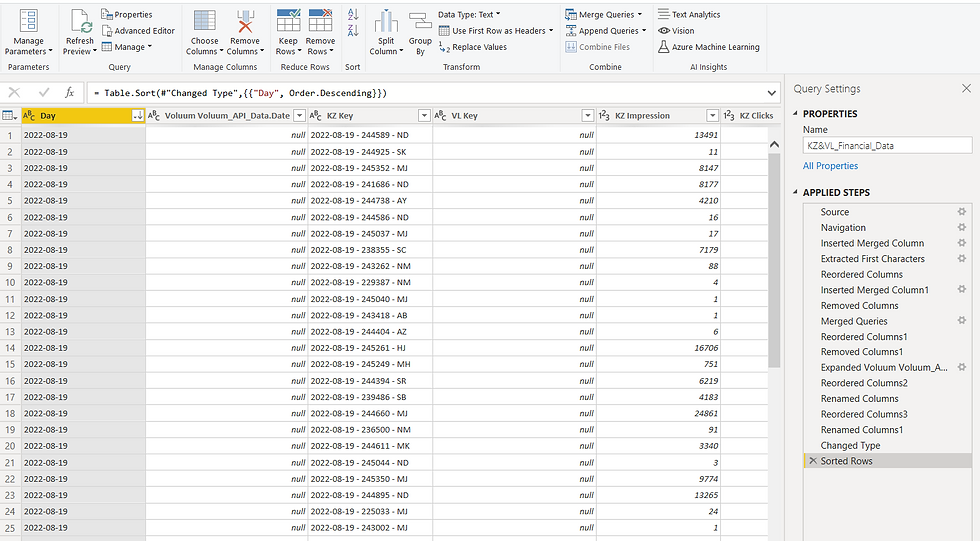Viewport: 980px width, 541px height.
Task: Select the KZ Key column header
Action: click(x=370, y=116)
